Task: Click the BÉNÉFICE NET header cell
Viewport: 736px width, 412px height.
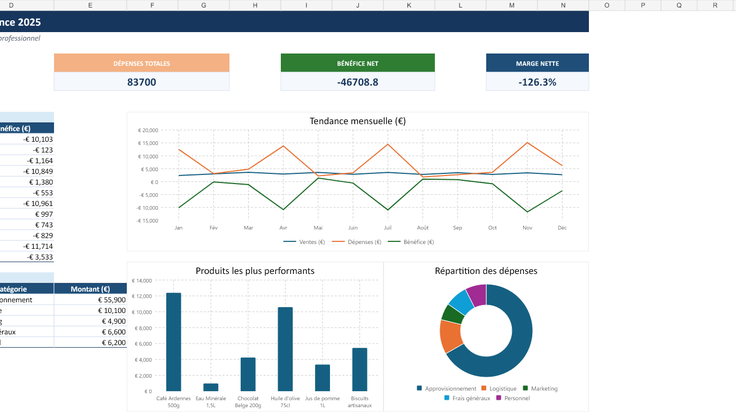Action: click(357, 63)
